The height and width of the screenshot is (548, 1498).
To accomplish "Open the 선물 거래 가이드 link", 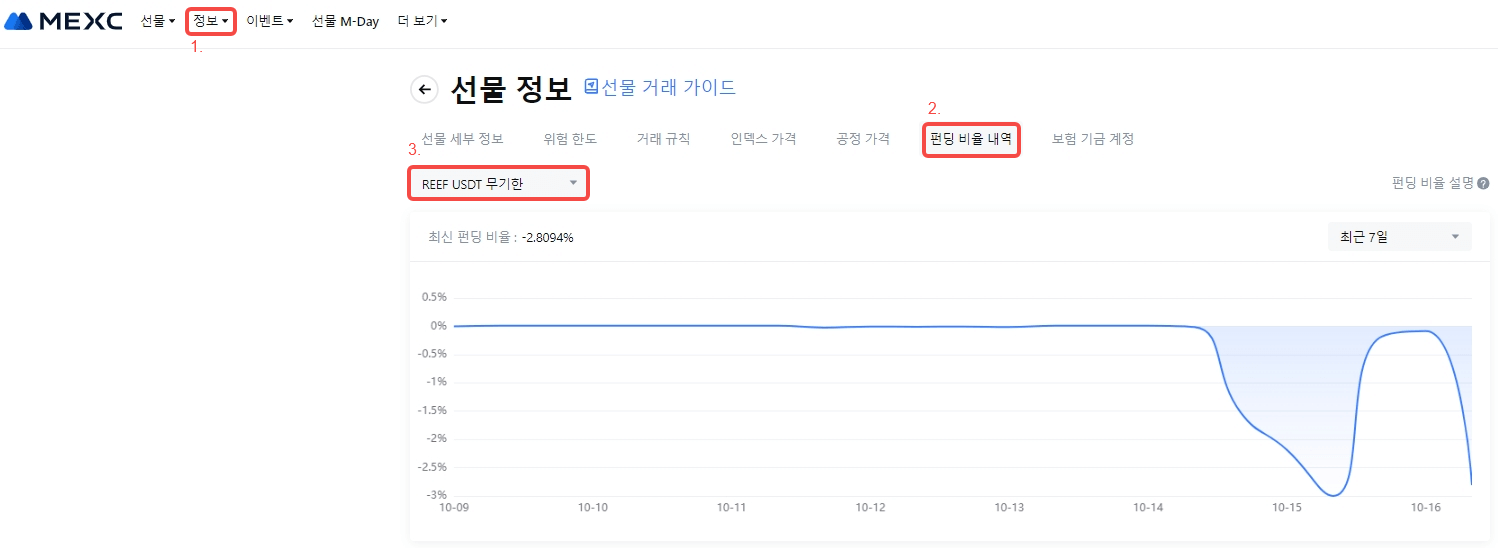I will pyautogui.click(x=668, y=87).
